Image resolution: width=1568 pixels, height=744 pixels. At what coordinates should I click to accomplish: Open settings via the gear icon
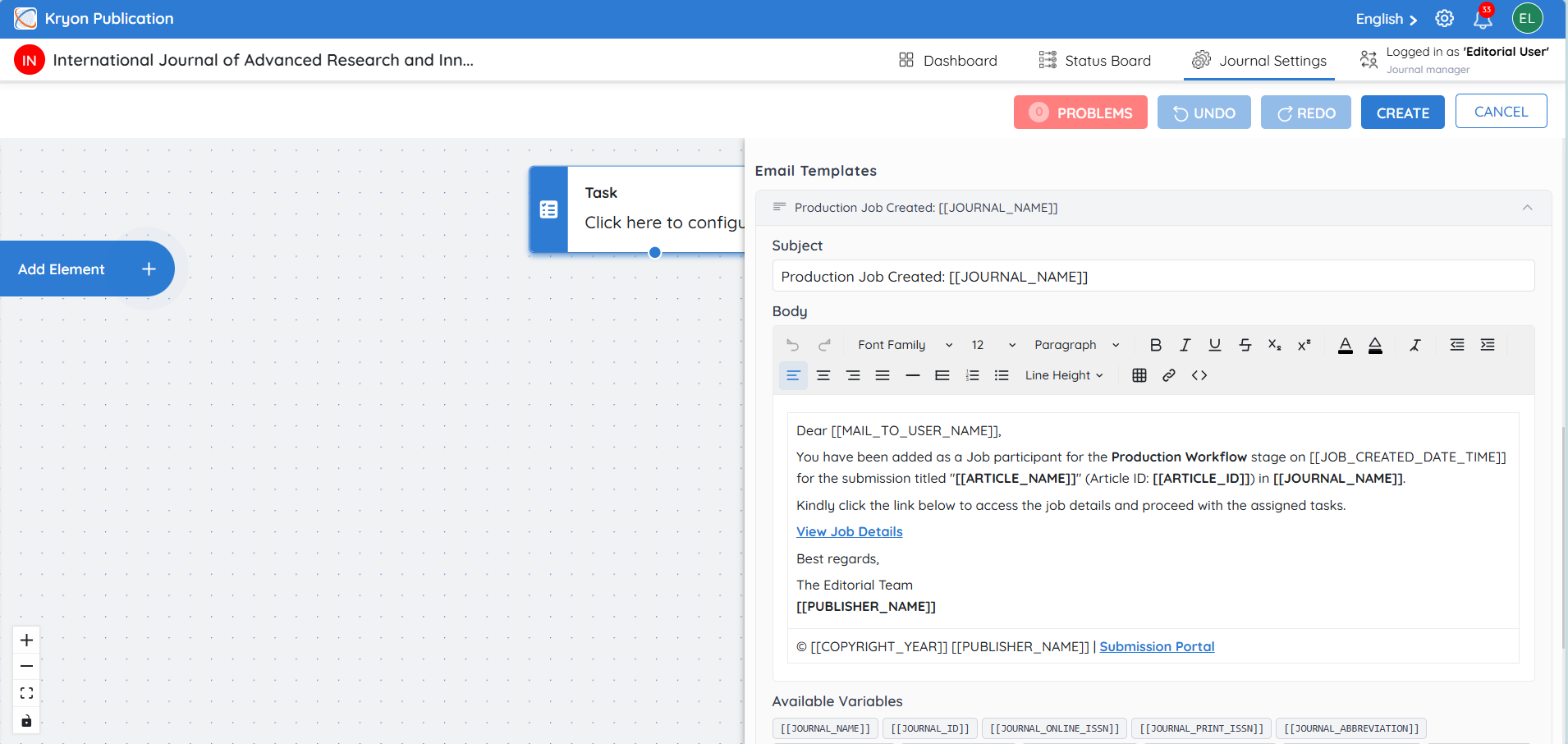click(x=1445, y=18)
